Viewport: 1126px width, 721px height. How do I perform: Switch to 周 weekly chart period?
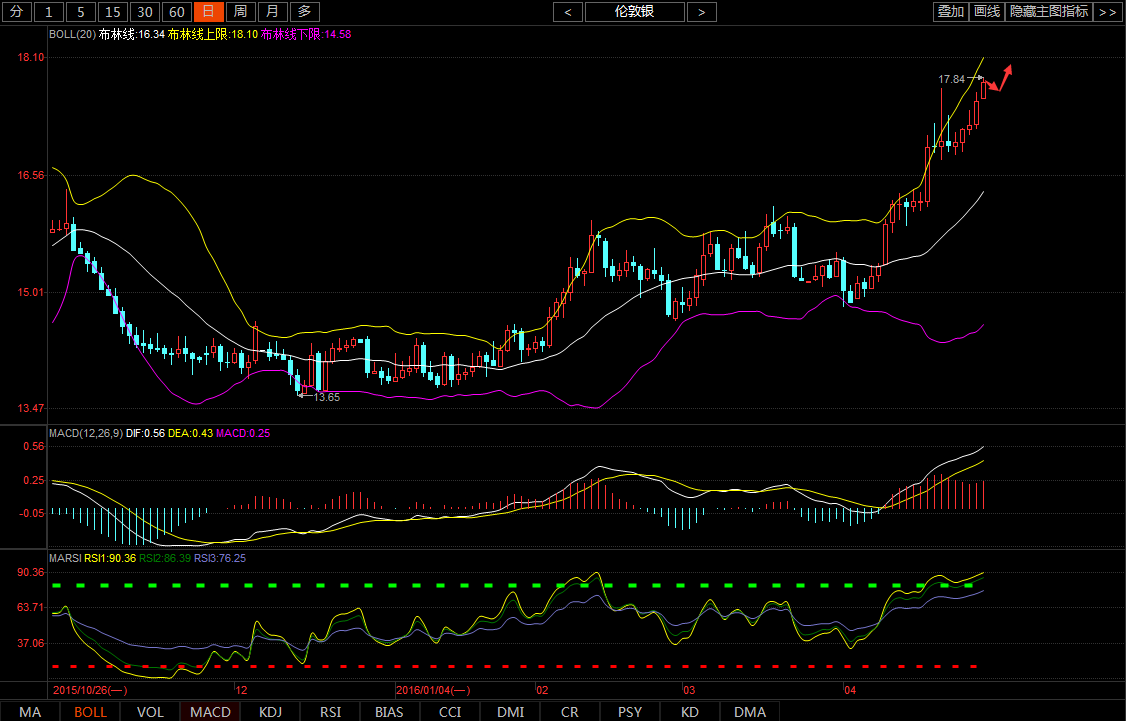tap(239, 12)
